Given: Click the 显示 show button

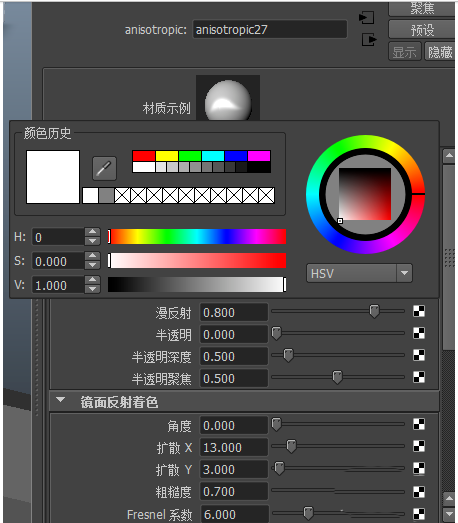Looking at the screenshot, I should click(405, 52).
